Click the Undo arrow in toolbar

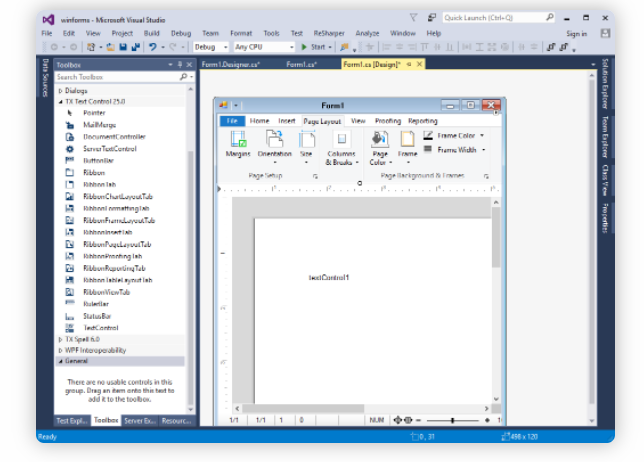pyautogui.click(x=152, y=47)
